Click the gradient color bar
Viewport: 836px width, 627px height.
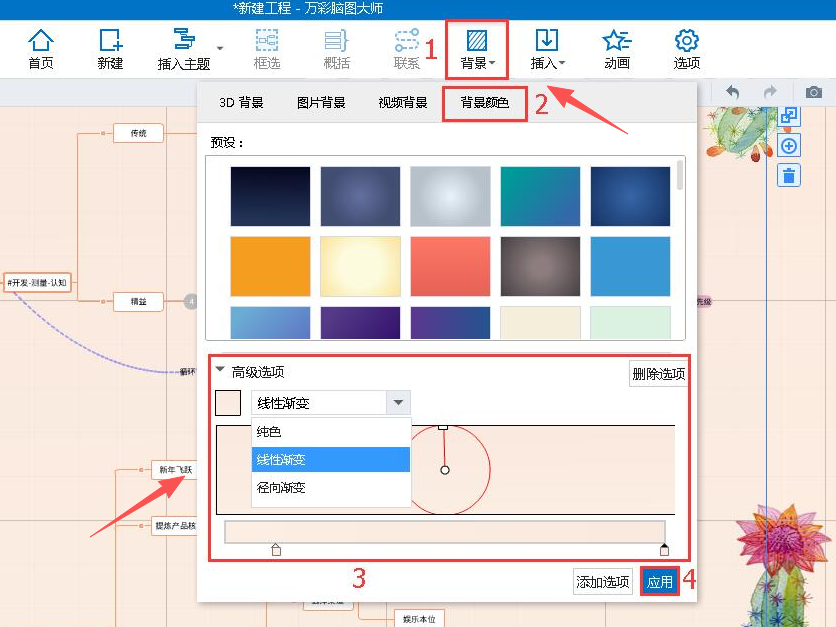(445, 532)
